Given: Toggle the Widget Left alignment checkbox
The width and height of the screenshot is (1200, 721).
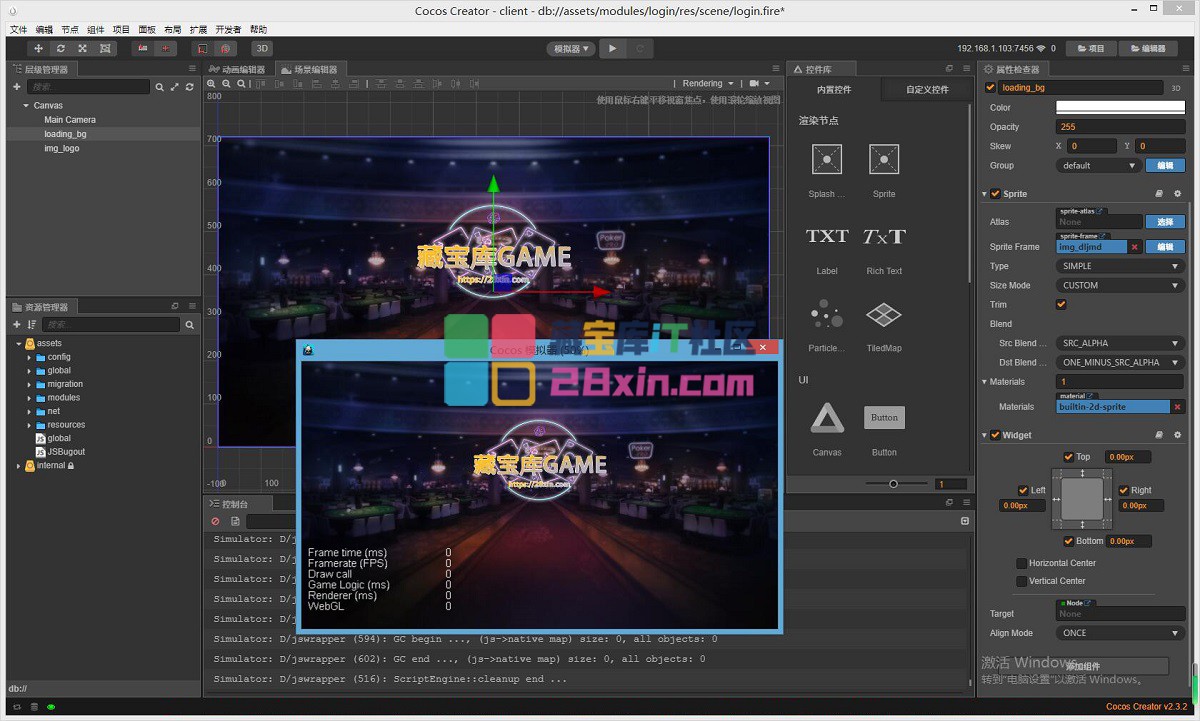Looking at the screenshot, I should pos(1023,490).
